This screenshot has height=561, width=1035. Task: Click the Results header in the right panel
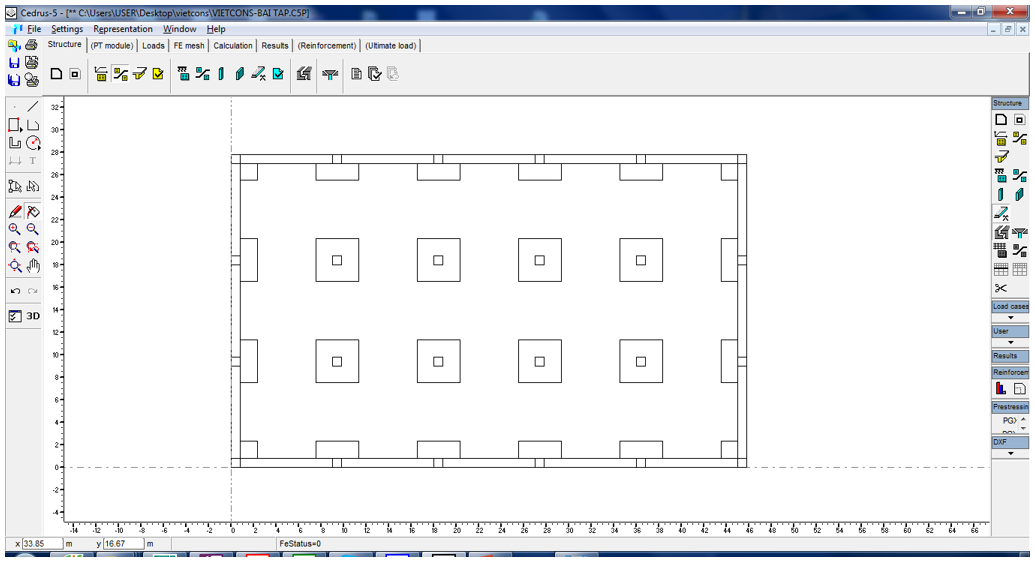click(1010, 356)
